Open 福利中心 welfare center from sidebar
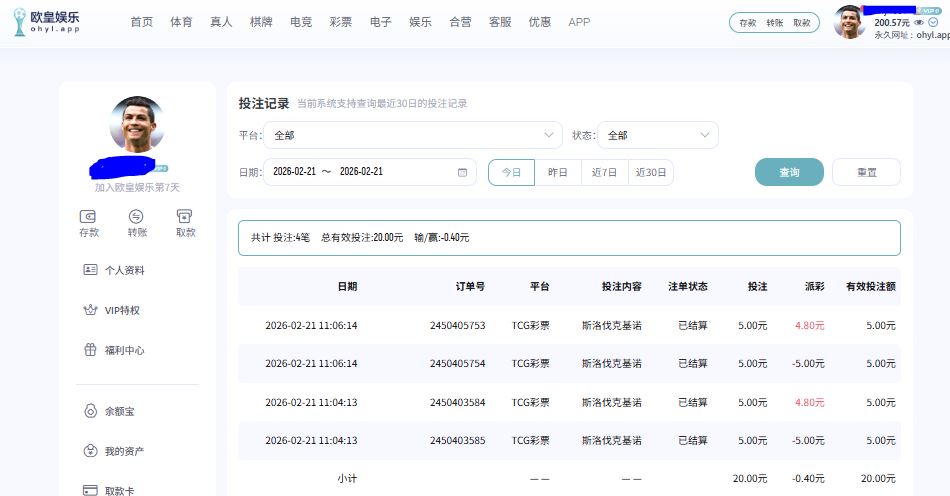 (x=124, y=351)
